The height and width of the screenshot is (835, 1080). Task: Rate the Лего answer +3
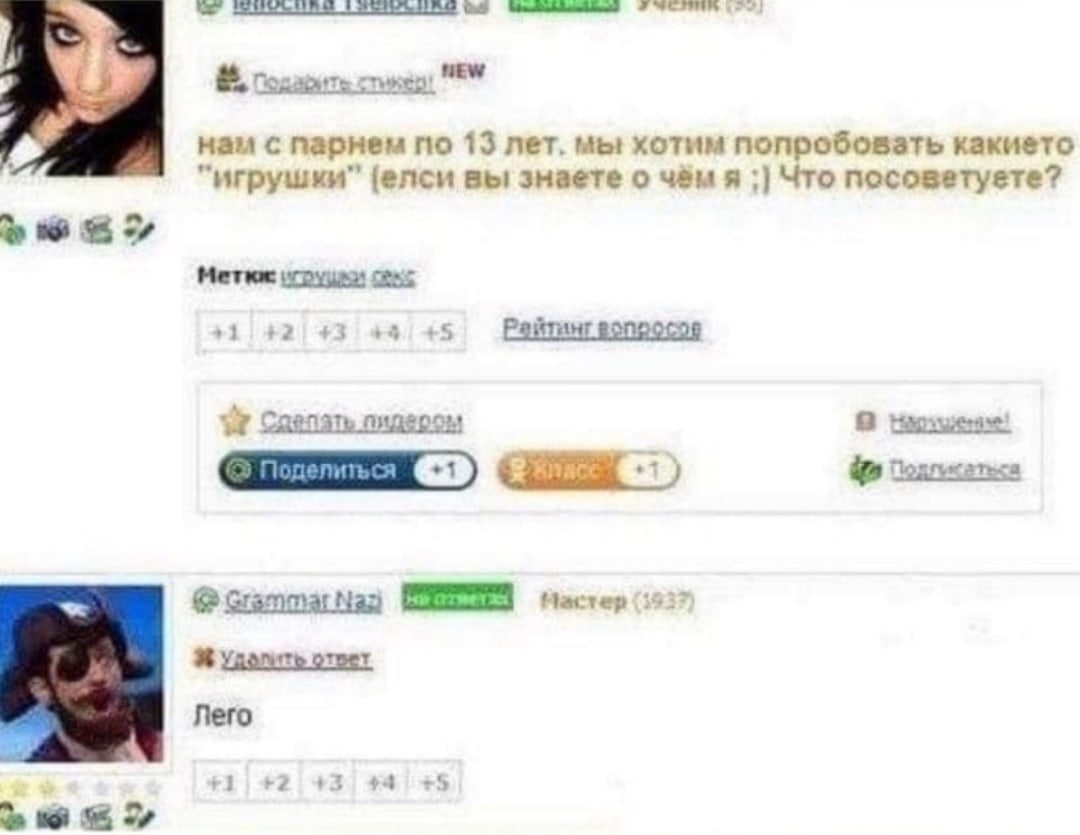click(x=327, y=782)
